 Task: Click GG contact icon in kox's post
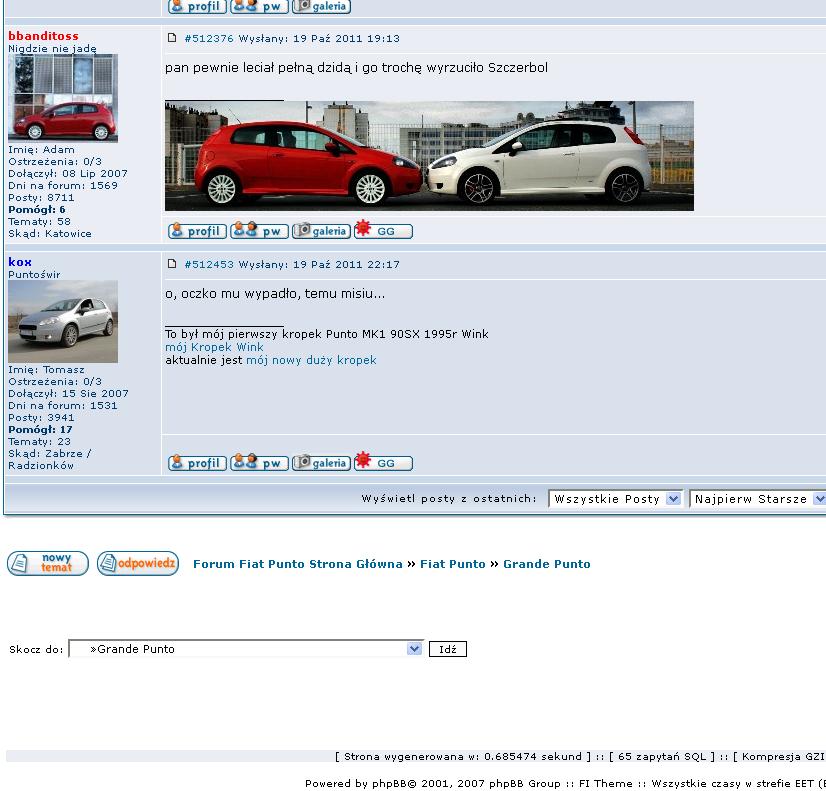point(383,463)
